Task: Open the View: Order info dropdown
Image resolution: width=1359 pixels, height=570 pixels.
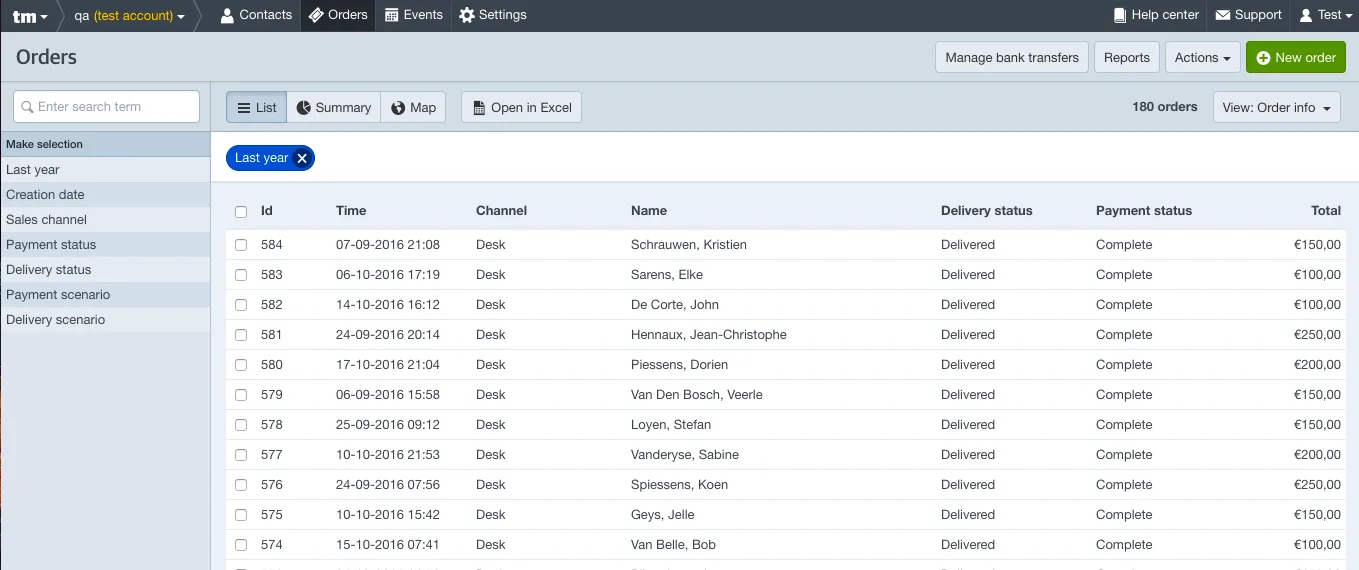Action: point(1277,107)
